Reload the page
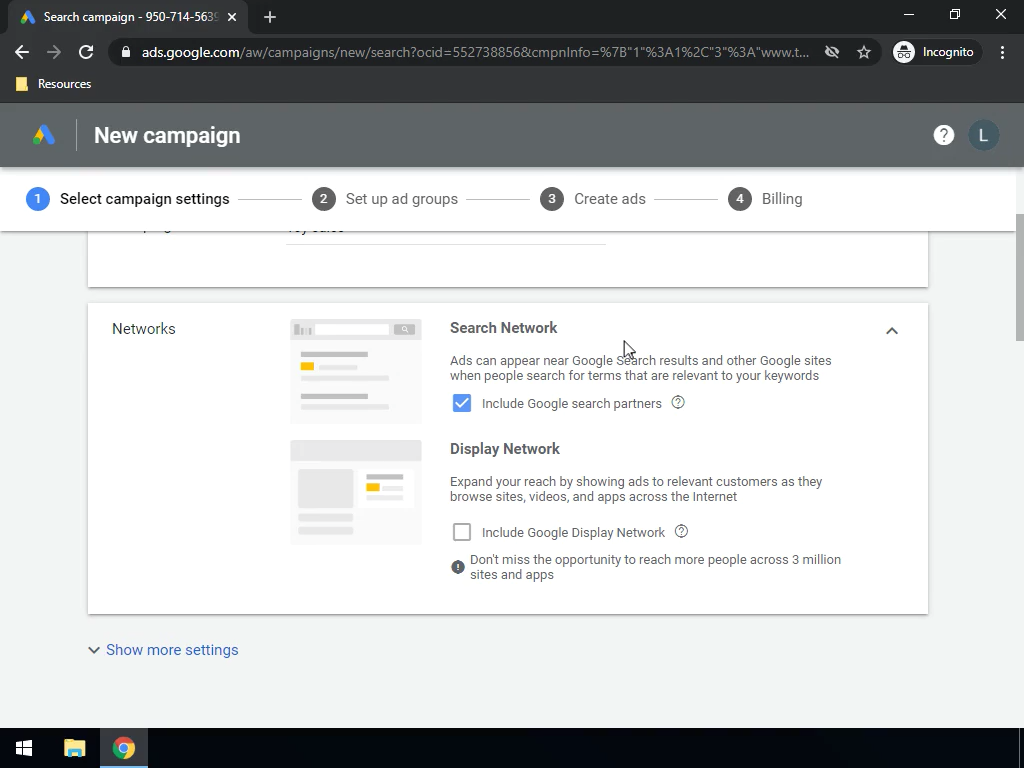1024x768 pixels. pos(86,52)
